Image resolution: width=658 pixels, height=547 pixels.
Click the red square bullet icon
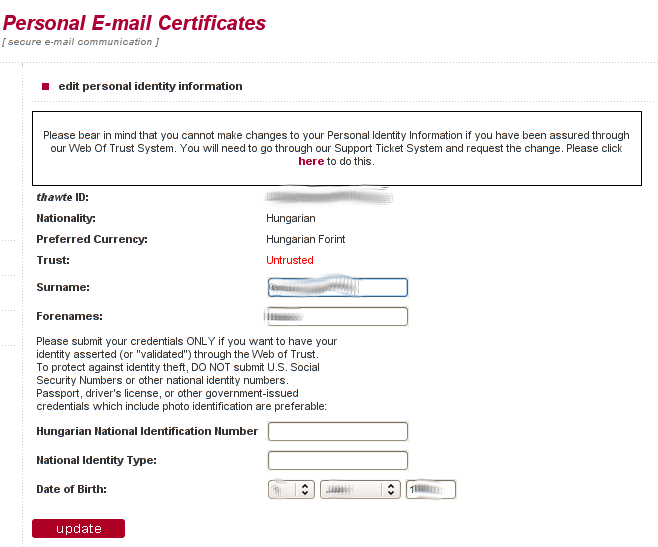pyautogui.click(x=45, y=86)
